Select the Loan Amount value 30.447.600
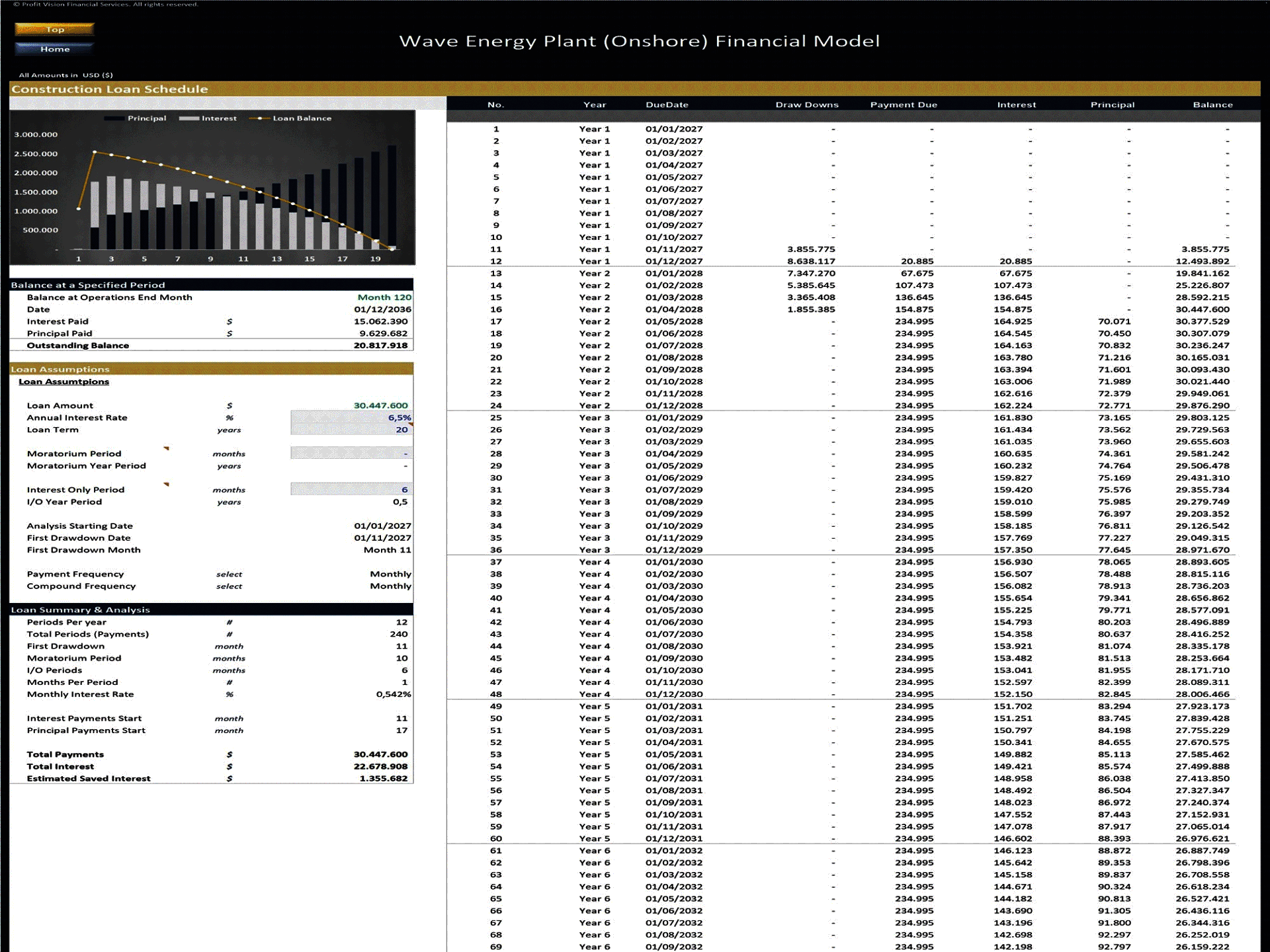Screen dimensions: 1270x952 tap(381, 405)
